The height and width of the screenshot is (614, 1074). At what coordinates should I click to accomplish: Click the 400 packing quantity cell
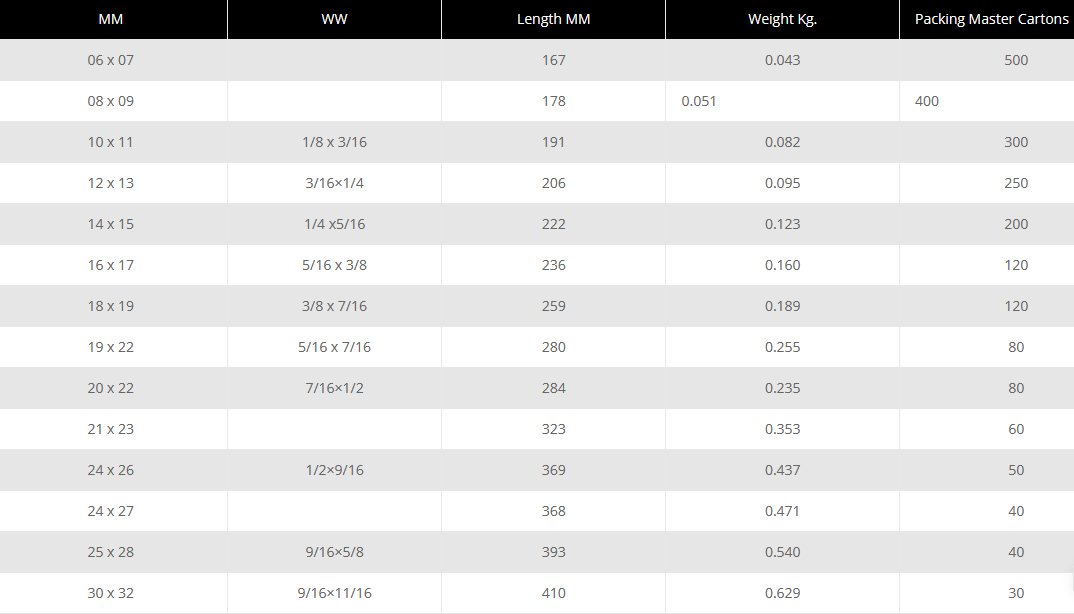pyautogui.click(x=927, y=101)
